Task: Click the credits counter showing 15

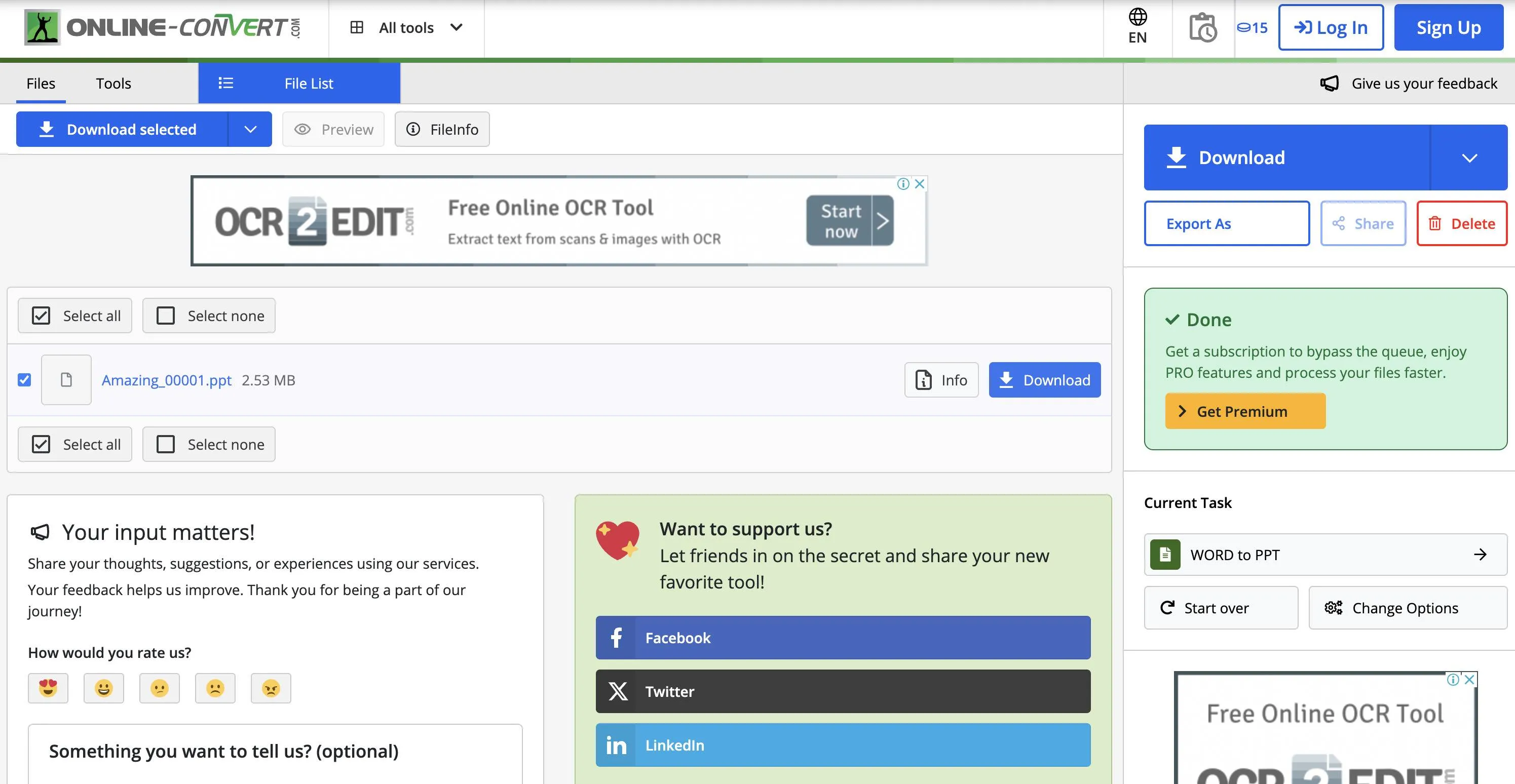Action: point(1252,28)
